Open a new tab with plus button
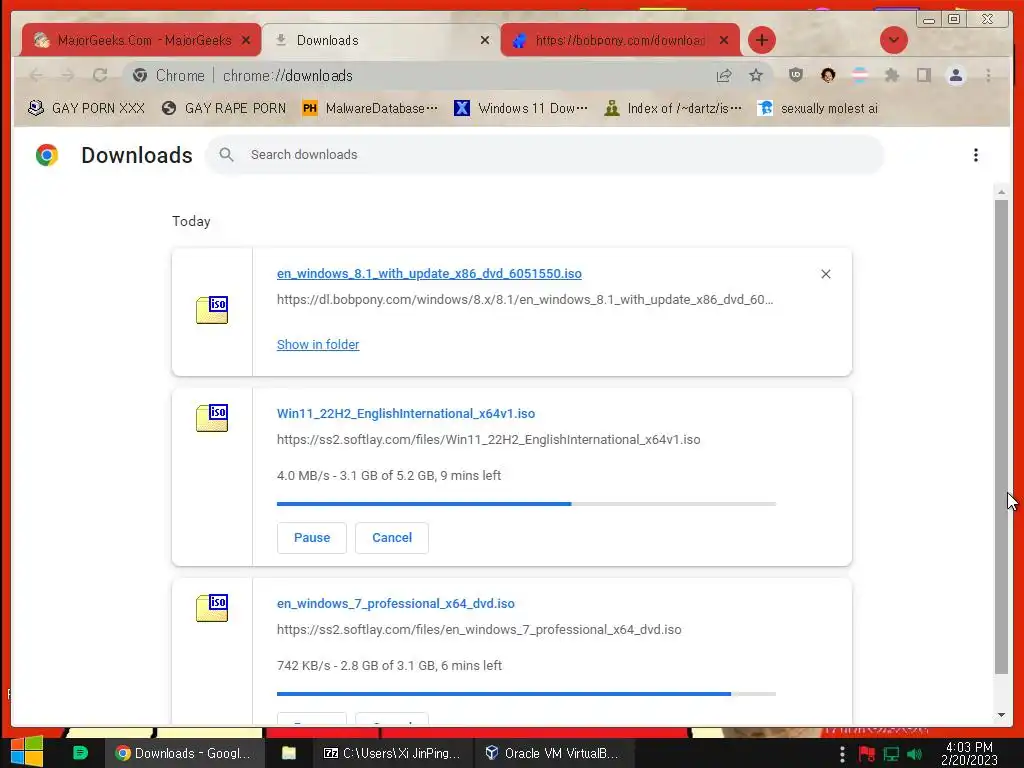Viewport: 1024px width, 768px height. coord(761,40)
